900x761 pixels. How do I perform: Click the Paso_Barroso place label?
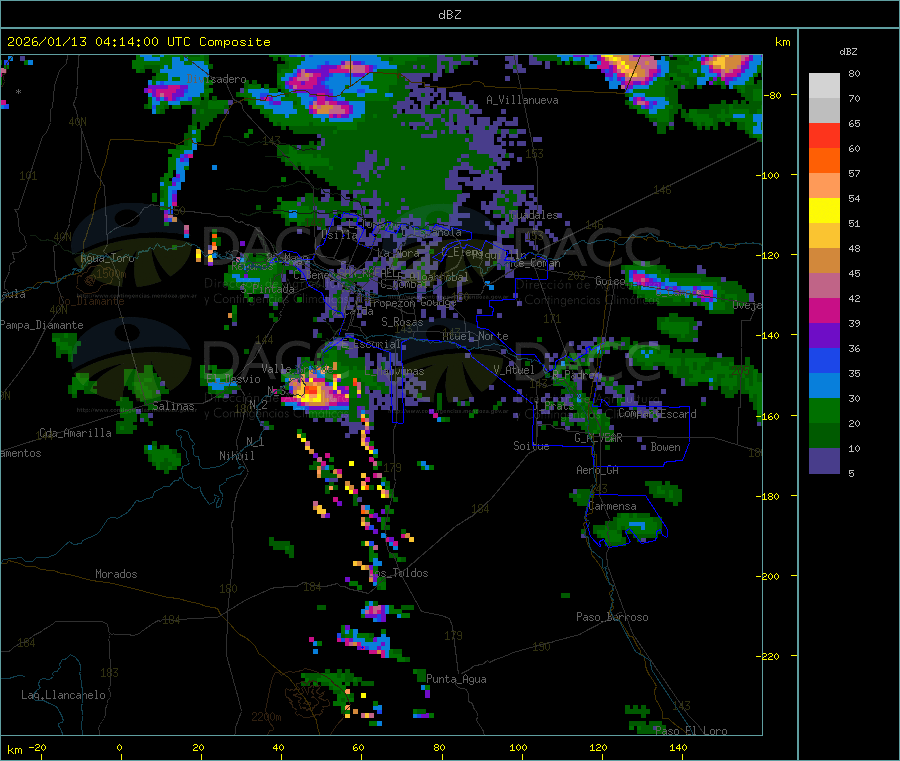tap(612, 617)
